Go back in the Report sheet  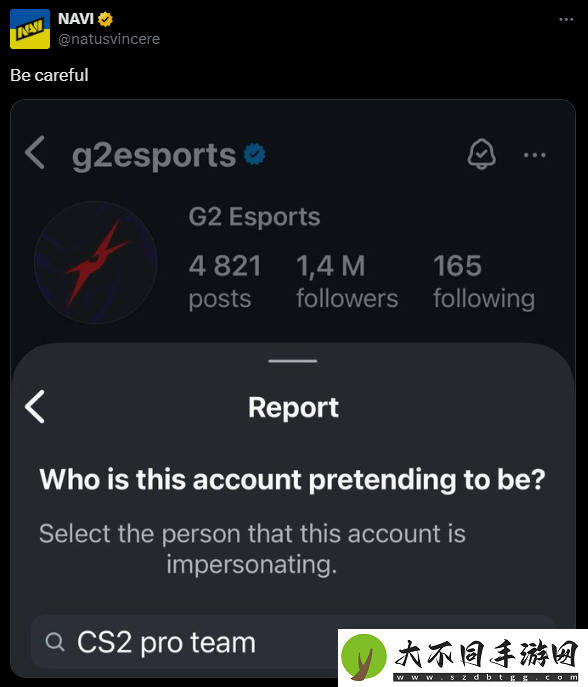(35, 407)
